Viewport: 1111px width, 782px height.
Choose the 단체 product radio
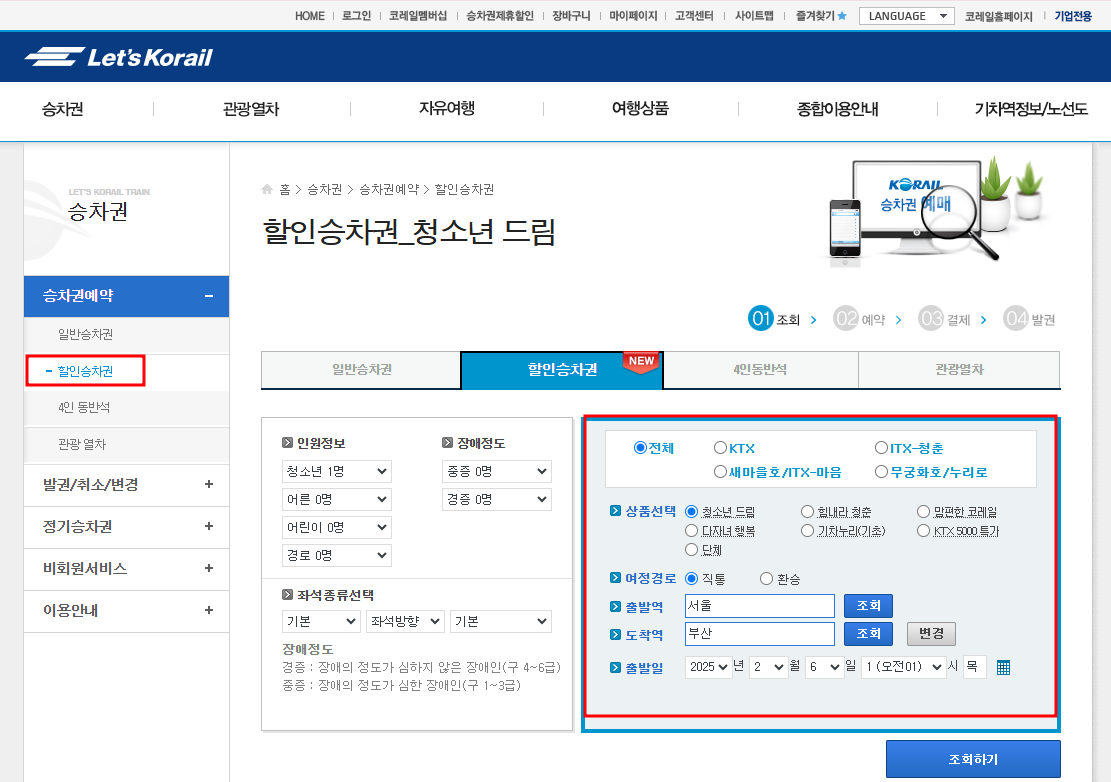point(692,550)
